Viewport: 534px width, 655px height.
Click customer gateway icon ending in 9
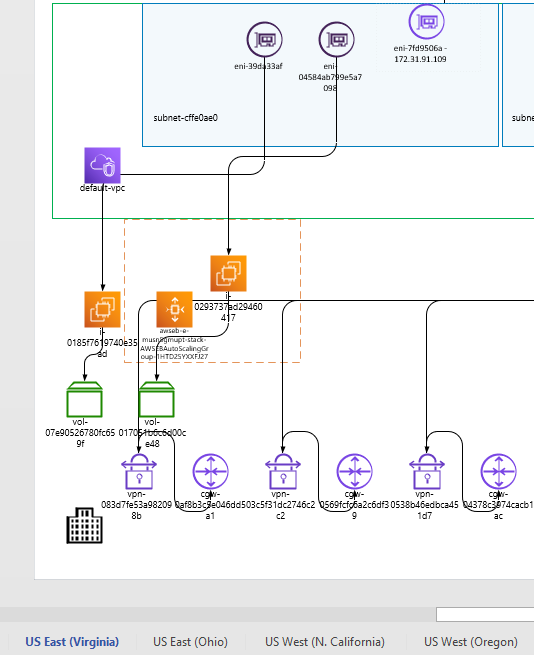pos(355,472)
